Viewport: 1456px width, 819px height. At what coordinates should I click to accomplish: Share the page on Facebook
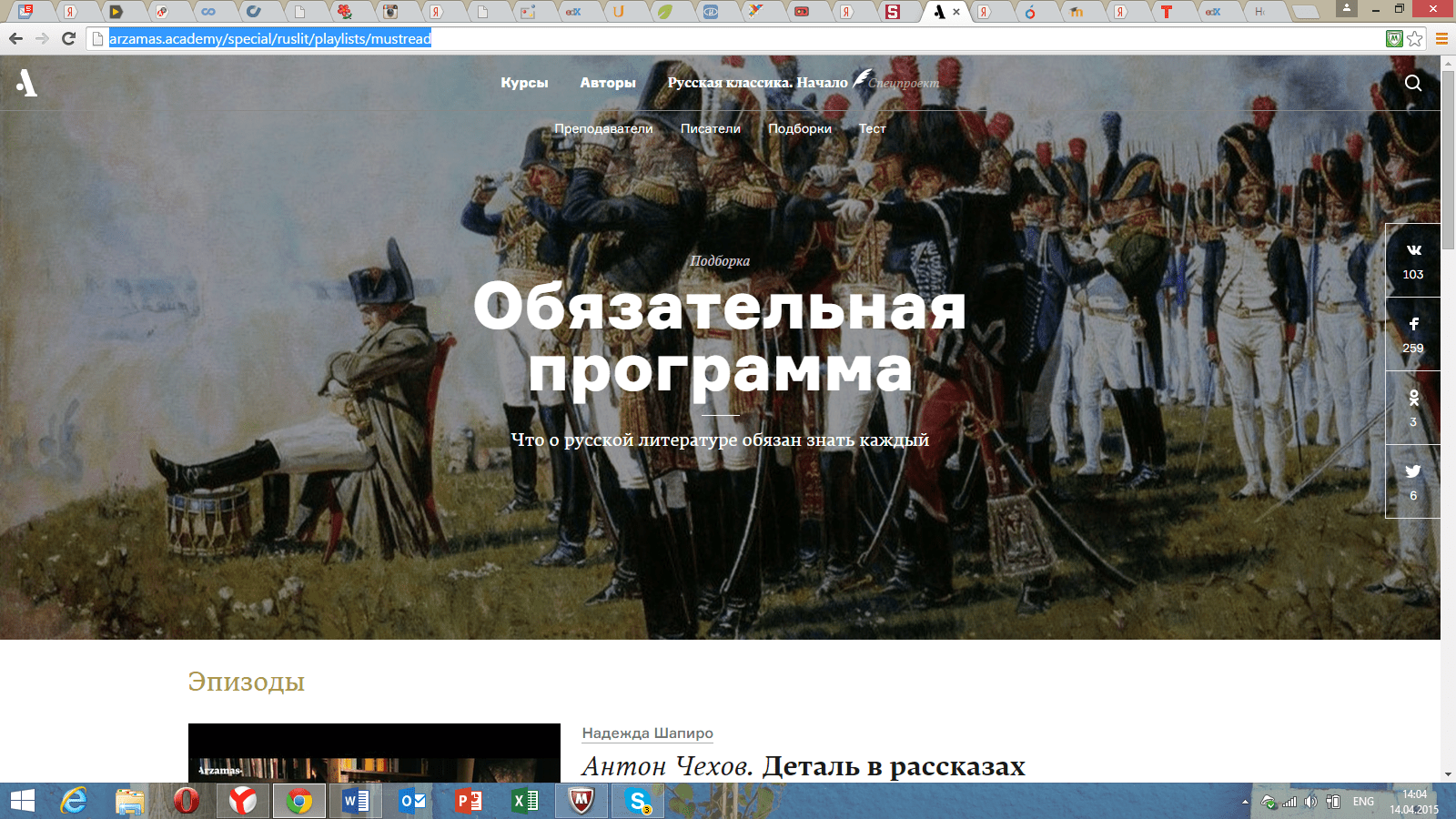(x=1413, y=334)
